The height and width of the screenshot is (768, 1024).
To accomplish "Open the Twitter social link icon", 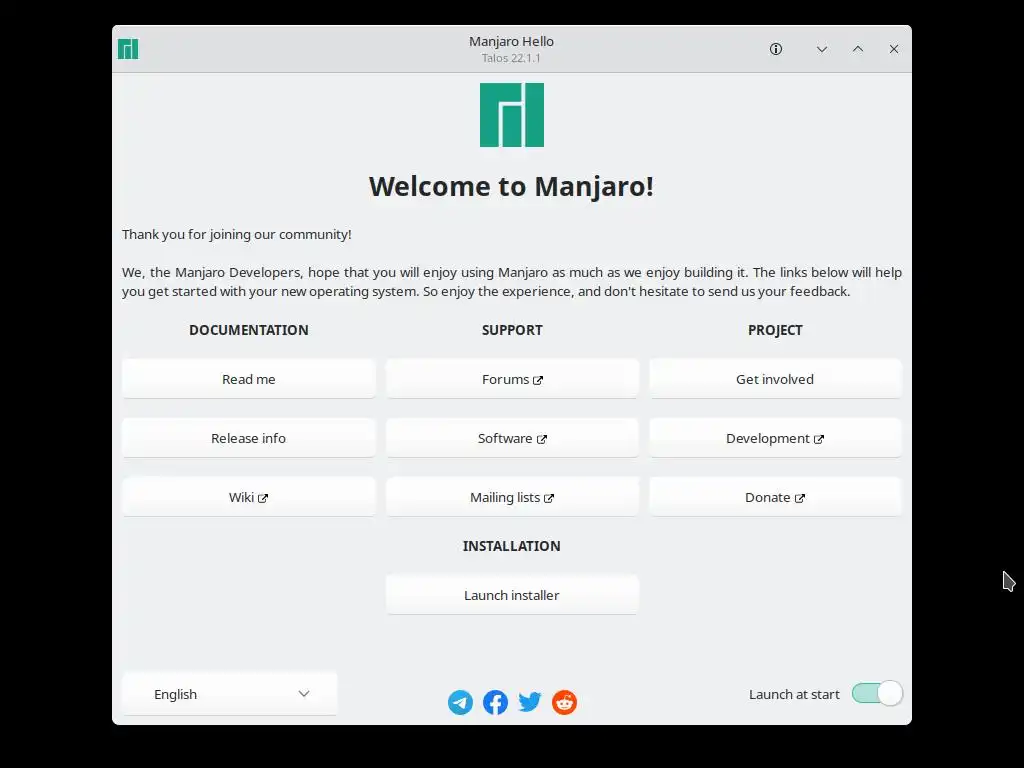I will click(530, 702).
